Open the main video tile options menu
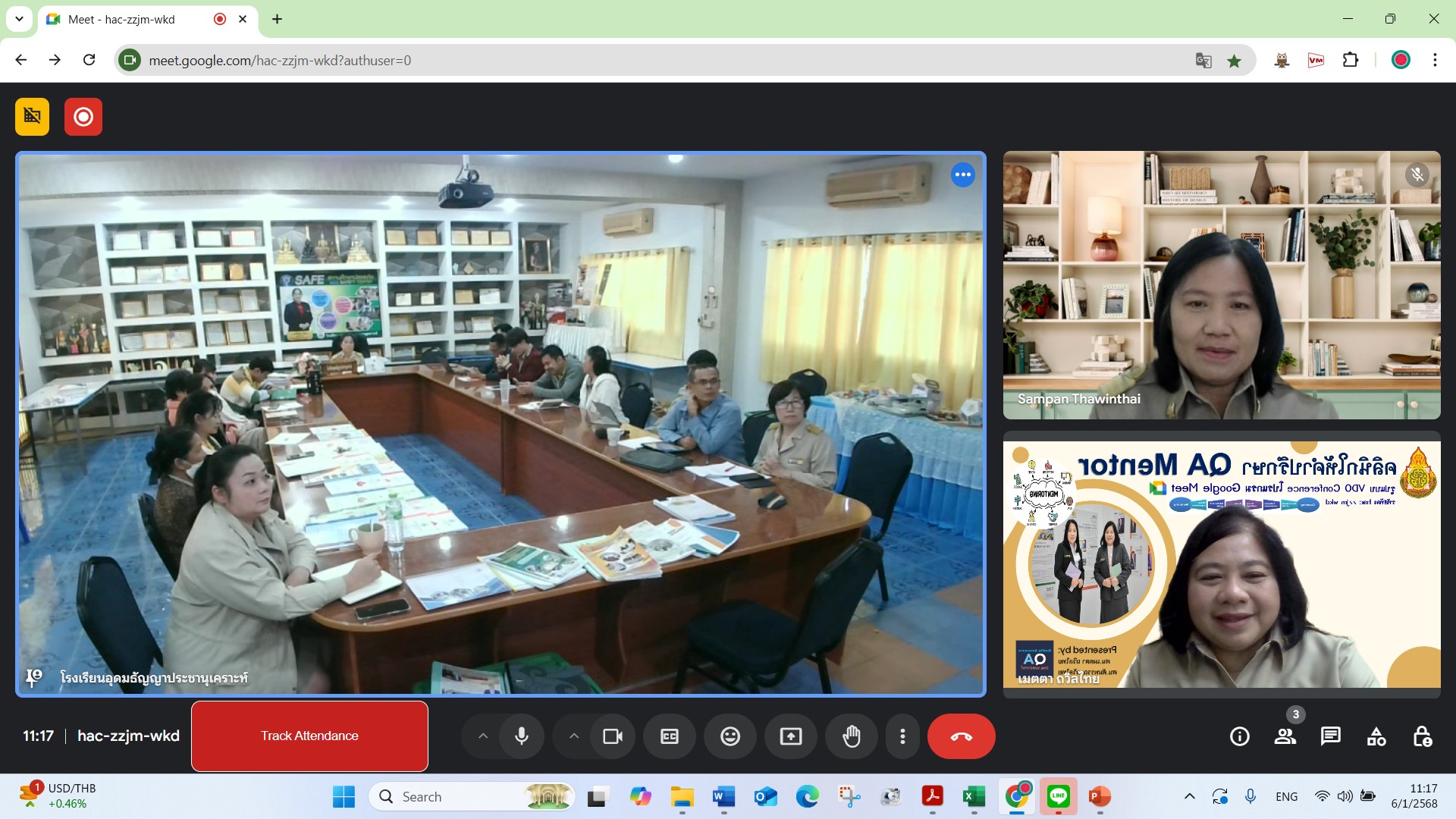This screenshot has height=819, width=1456. click(x=963, y=174)
